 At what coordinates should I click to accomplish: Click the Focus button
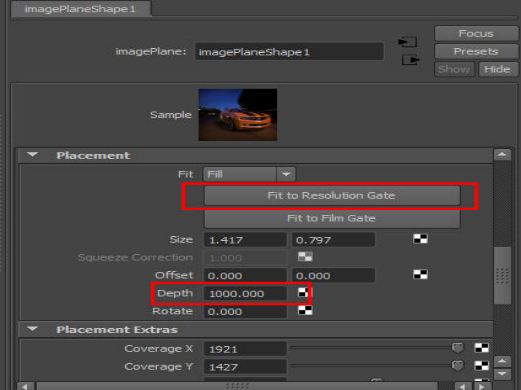click(476, 33)
